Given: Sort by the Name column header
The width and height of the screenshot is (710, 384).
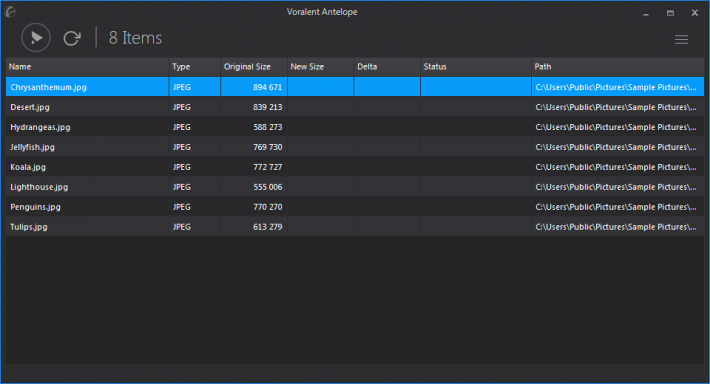Looking at the screenshot, I should pos(87,67).
